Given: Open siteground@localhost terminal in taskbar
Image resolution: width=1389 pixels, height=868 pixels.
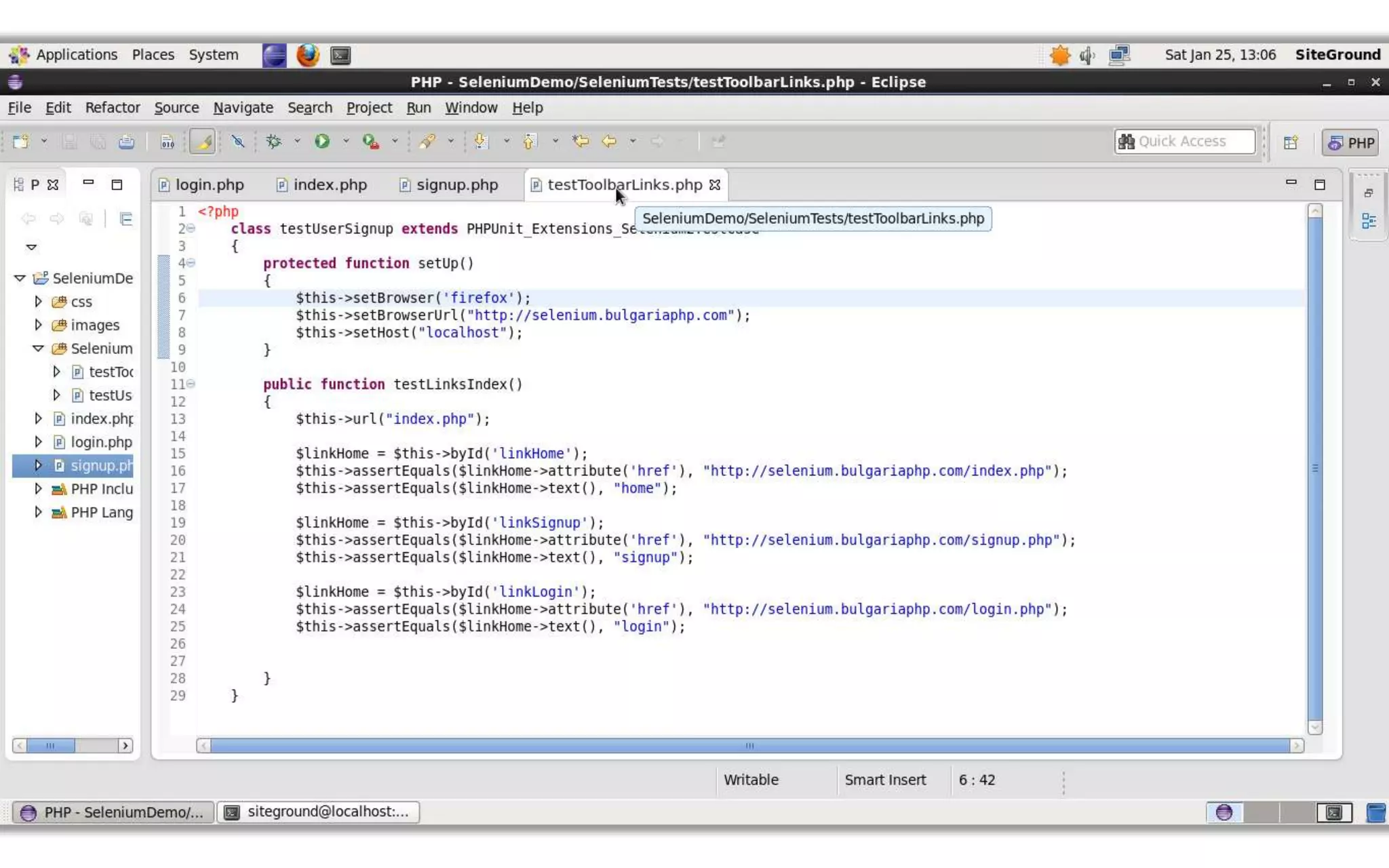Looking at the screenshot, I should pyautogui.click(x=317, y=812).
